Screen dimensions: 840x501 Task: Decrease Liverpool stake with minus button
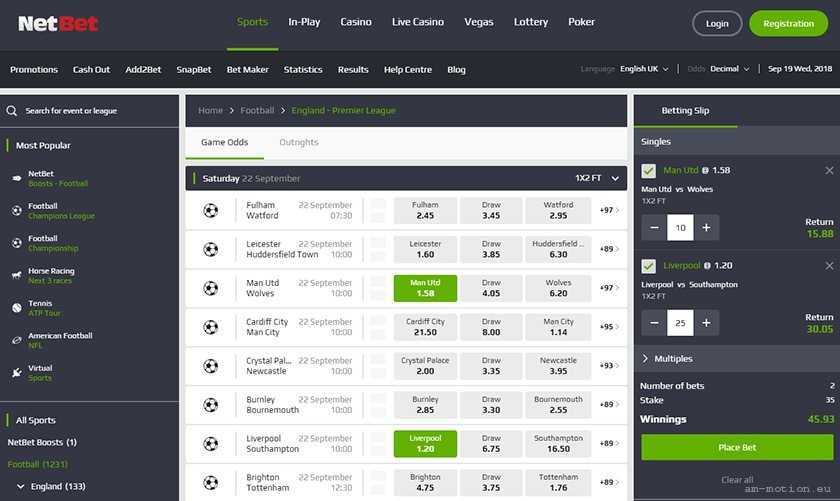[x=654, y=323]
